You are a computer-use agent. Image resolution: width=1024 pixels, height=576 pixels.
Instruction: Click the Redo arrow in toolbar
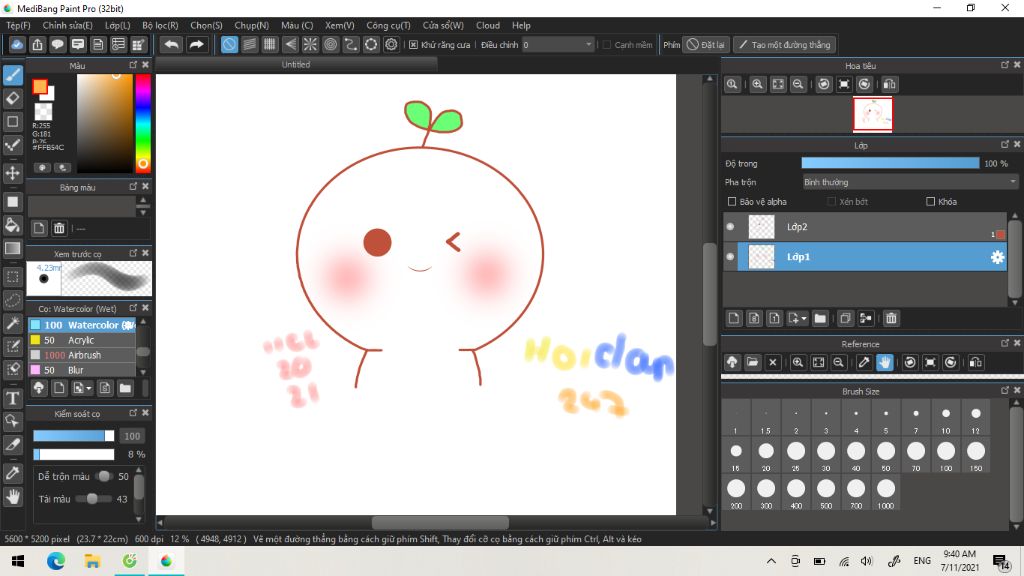pyautogui.click(x=197, y=44)
